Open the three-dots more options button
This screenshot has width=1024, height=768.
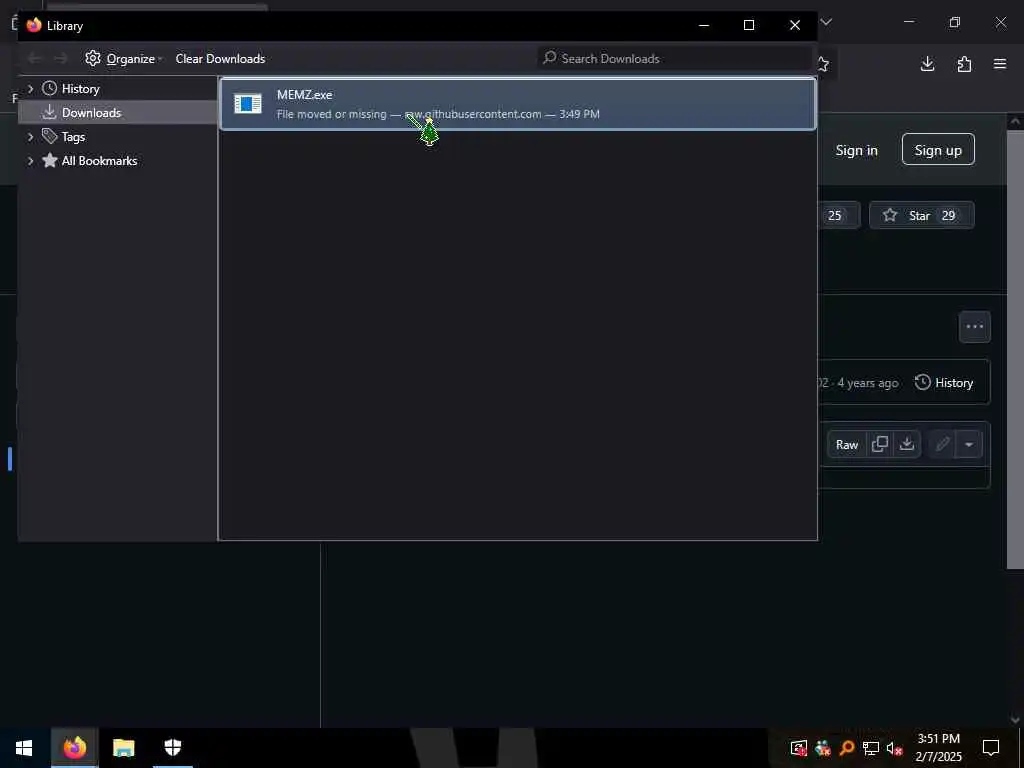click(974, 327)
